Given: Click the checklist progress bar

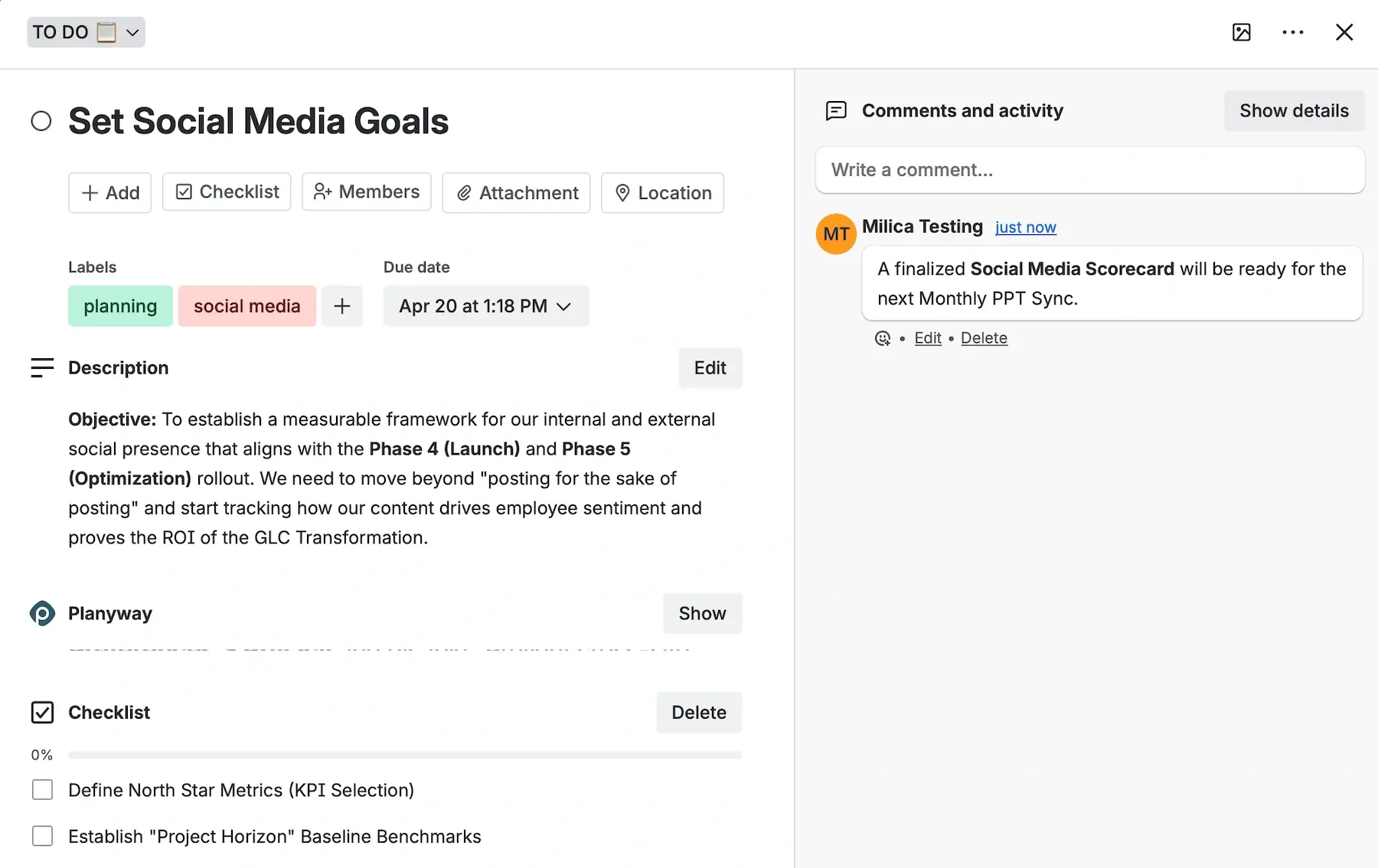Looking at the screenshot, I should pyautogui.click(x=405, y=754).
